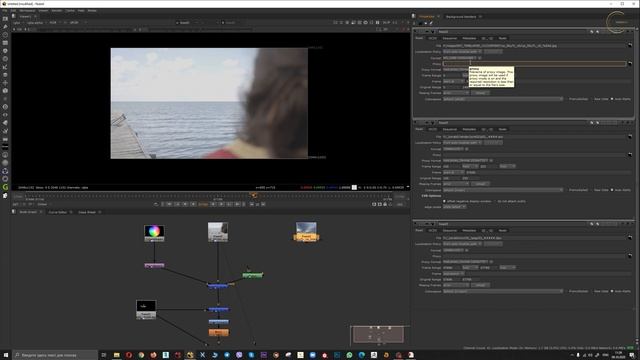The height and width of the screenshot is (360, 640).
Task: Open the viewer rgba channel dropdown
Action: [x=18, y=23]
